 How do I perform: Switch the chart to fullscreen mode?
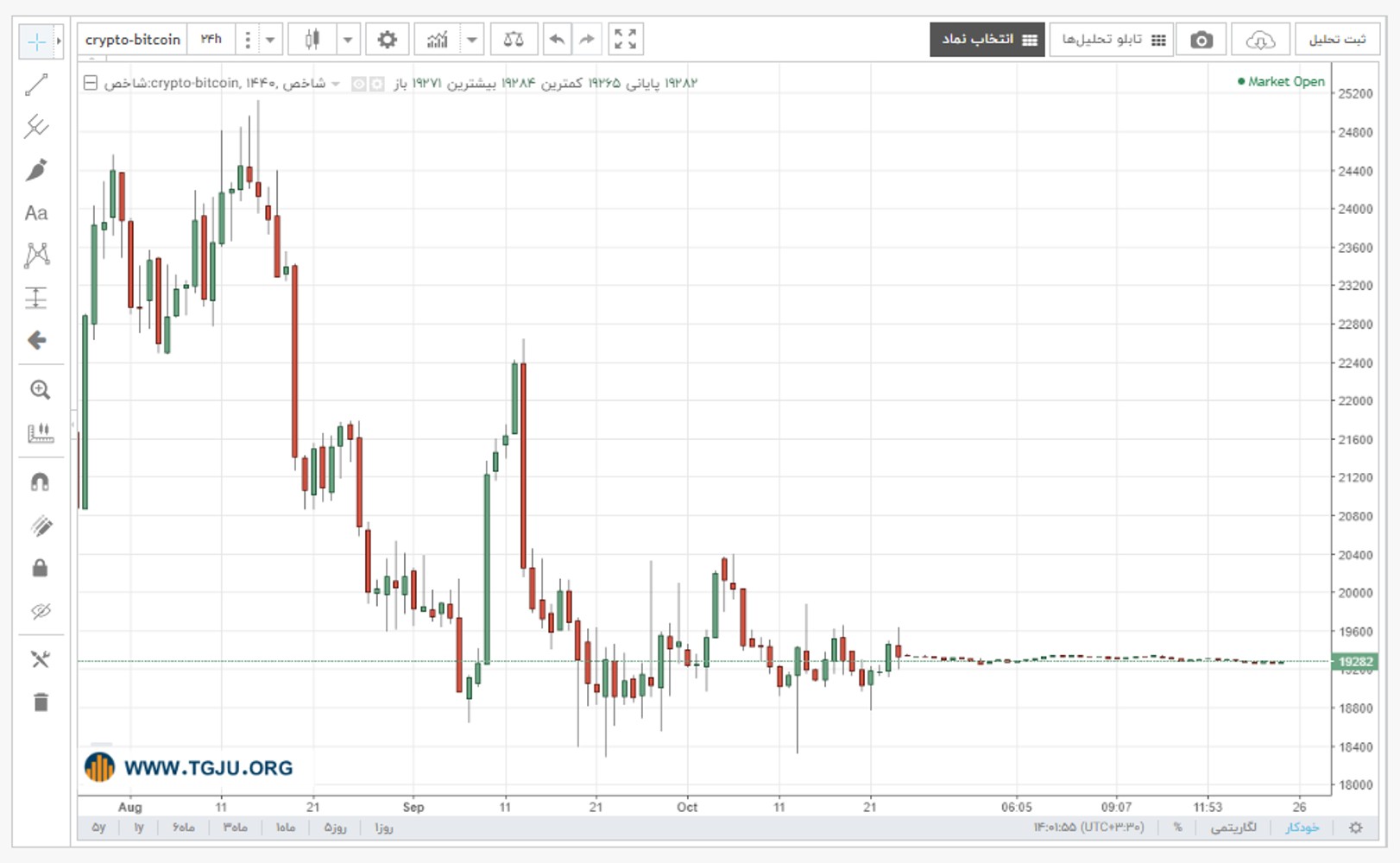coord(626,39)
